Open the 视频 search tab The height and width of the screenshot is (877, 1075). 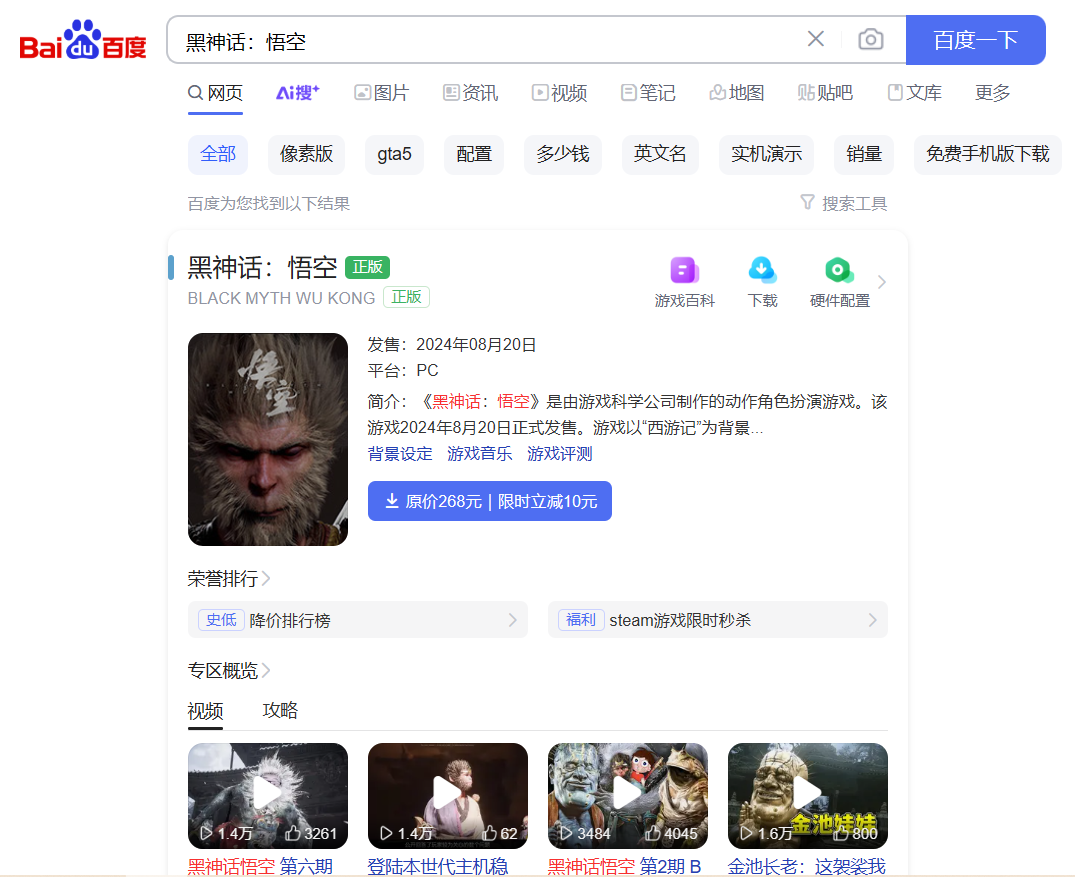[559, 93]
